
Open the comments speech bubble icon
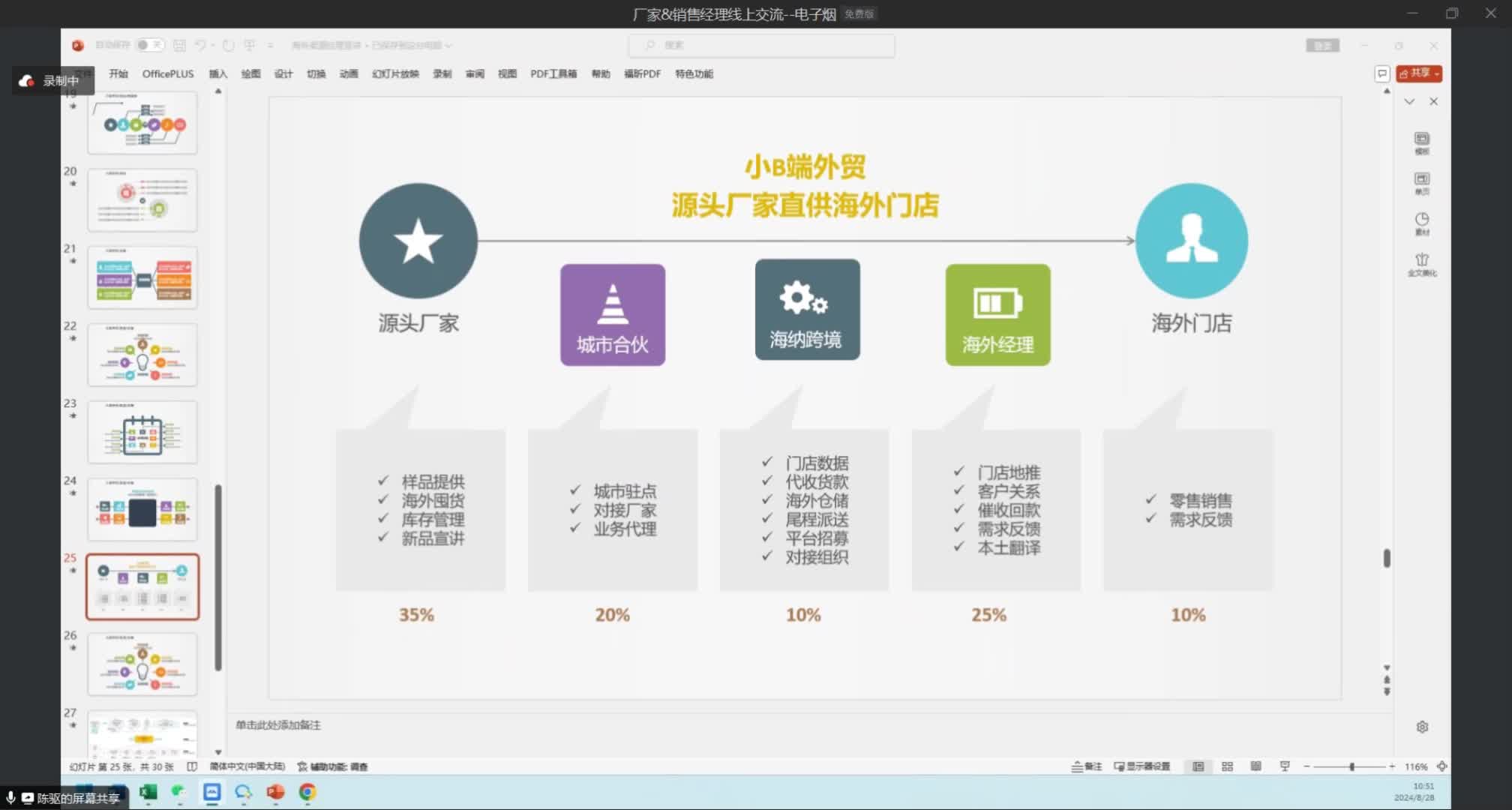(1381, 73)
